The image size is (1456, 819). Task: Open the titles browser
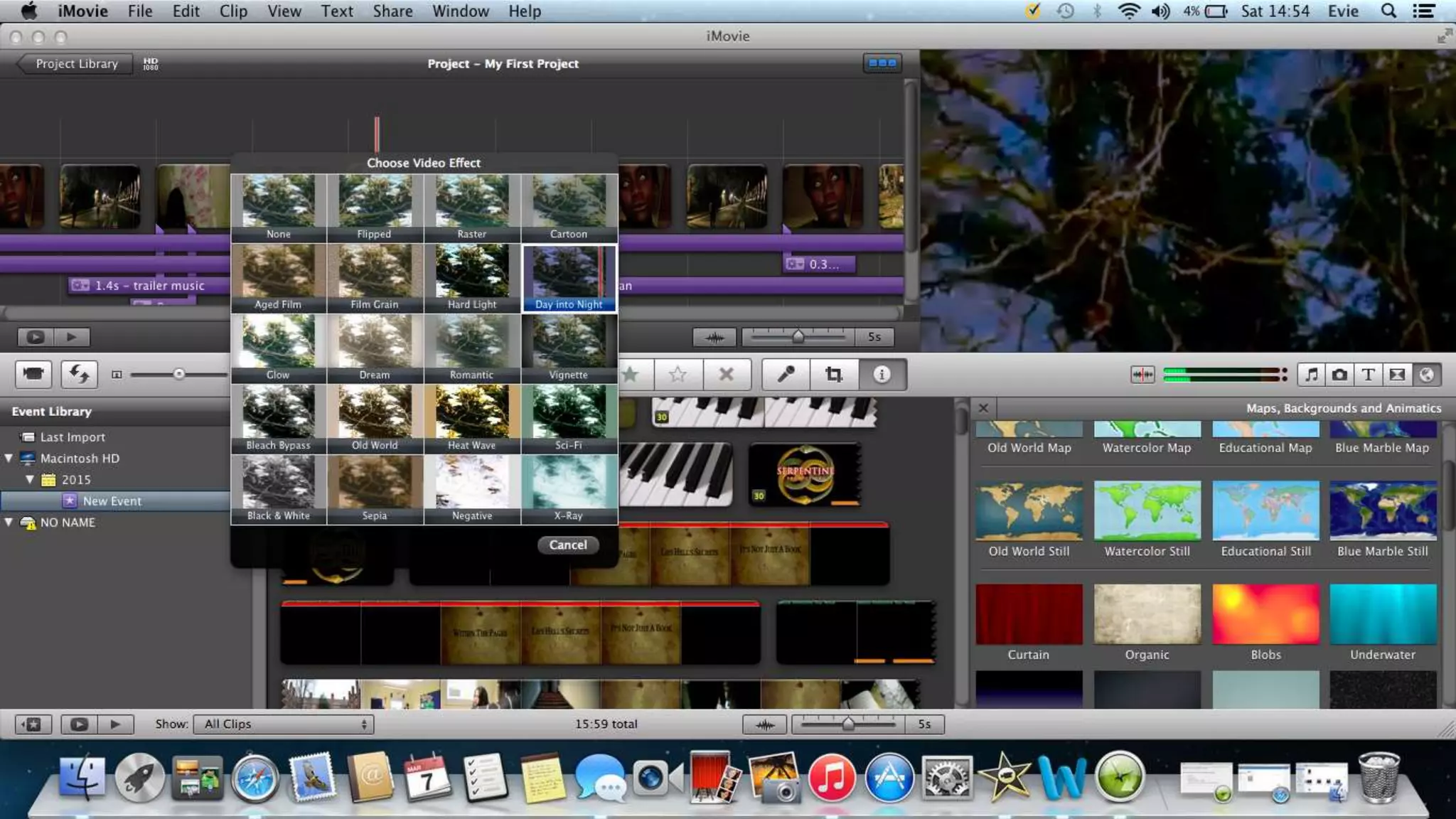[1369, 375]
